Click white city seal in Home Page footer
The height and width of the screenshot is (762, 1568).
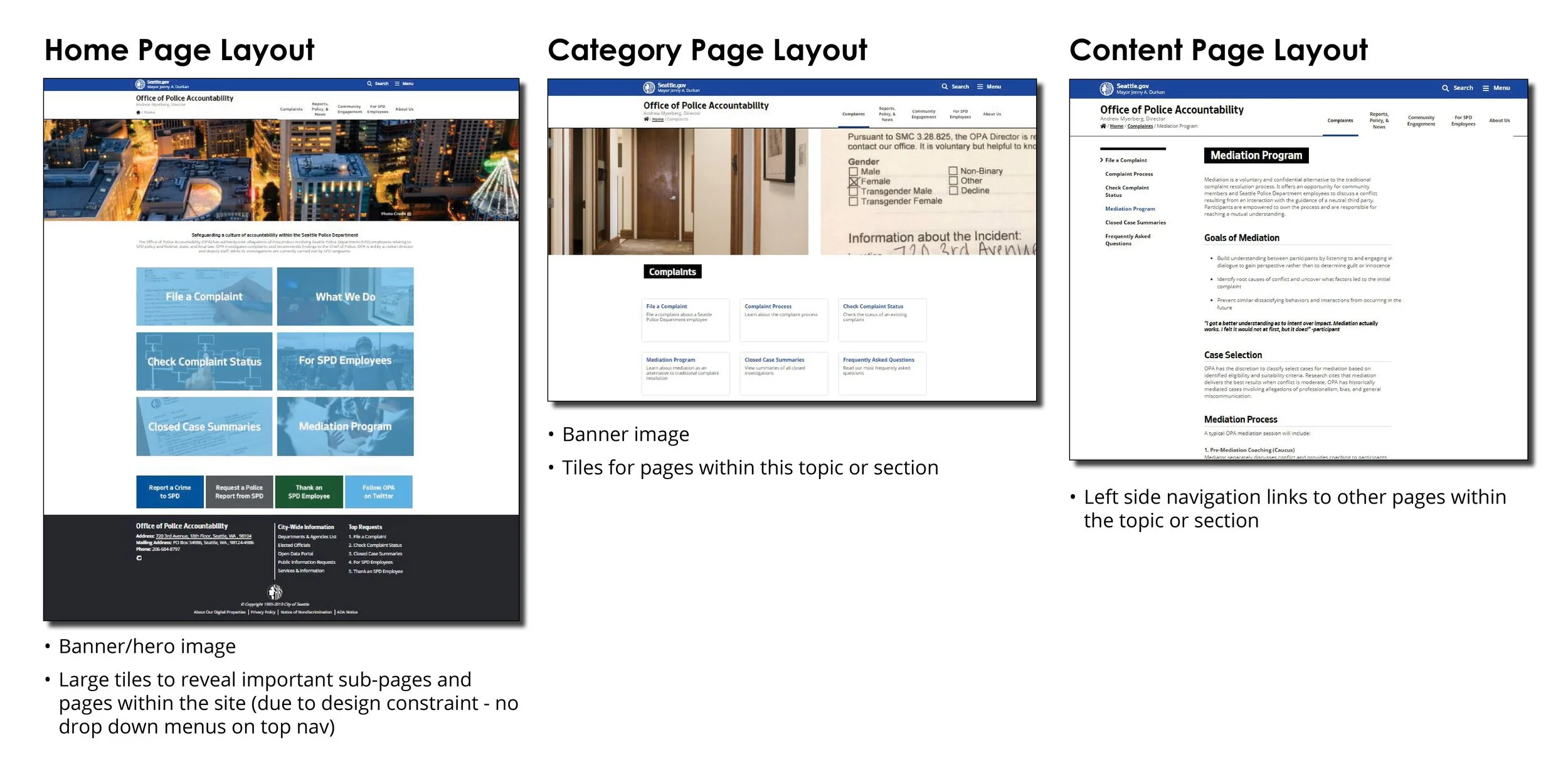tap(275, 591)
